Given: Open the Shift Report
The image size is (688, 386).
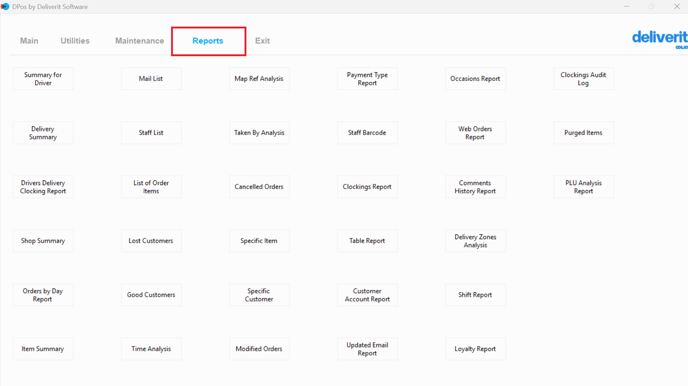Looking at the screenshot, I should pos(475,294).
